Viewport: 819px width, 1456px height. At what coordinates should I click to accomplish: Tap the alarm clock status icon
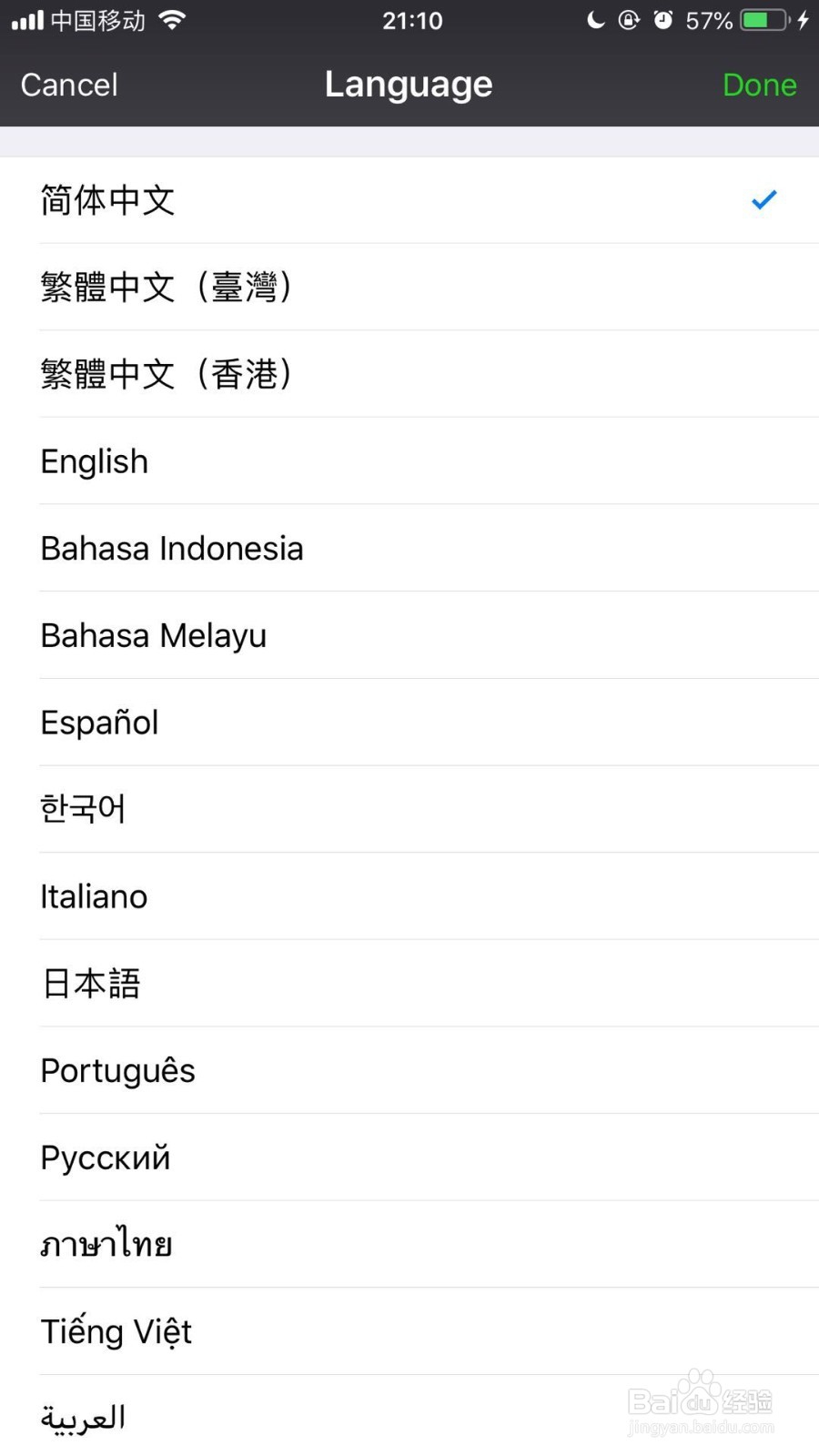coord(663,20)
